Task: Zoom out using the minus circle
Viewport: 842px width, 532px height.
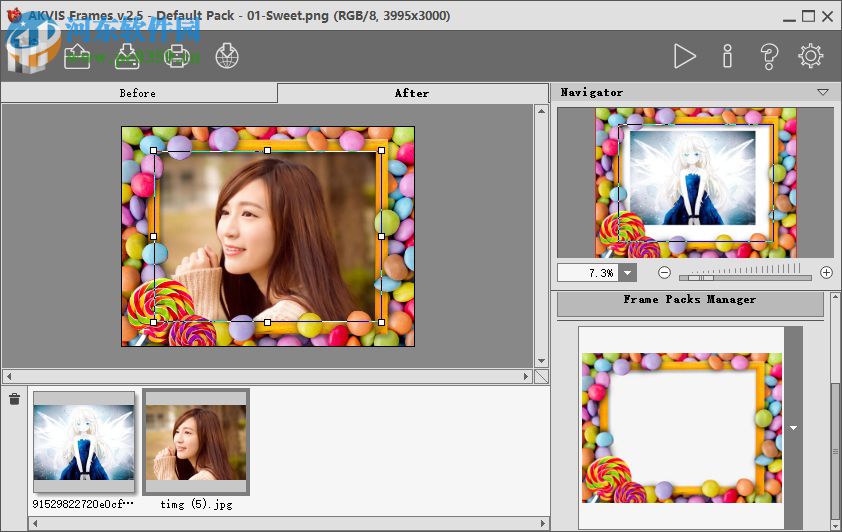Action: click(x=665, y=272)
